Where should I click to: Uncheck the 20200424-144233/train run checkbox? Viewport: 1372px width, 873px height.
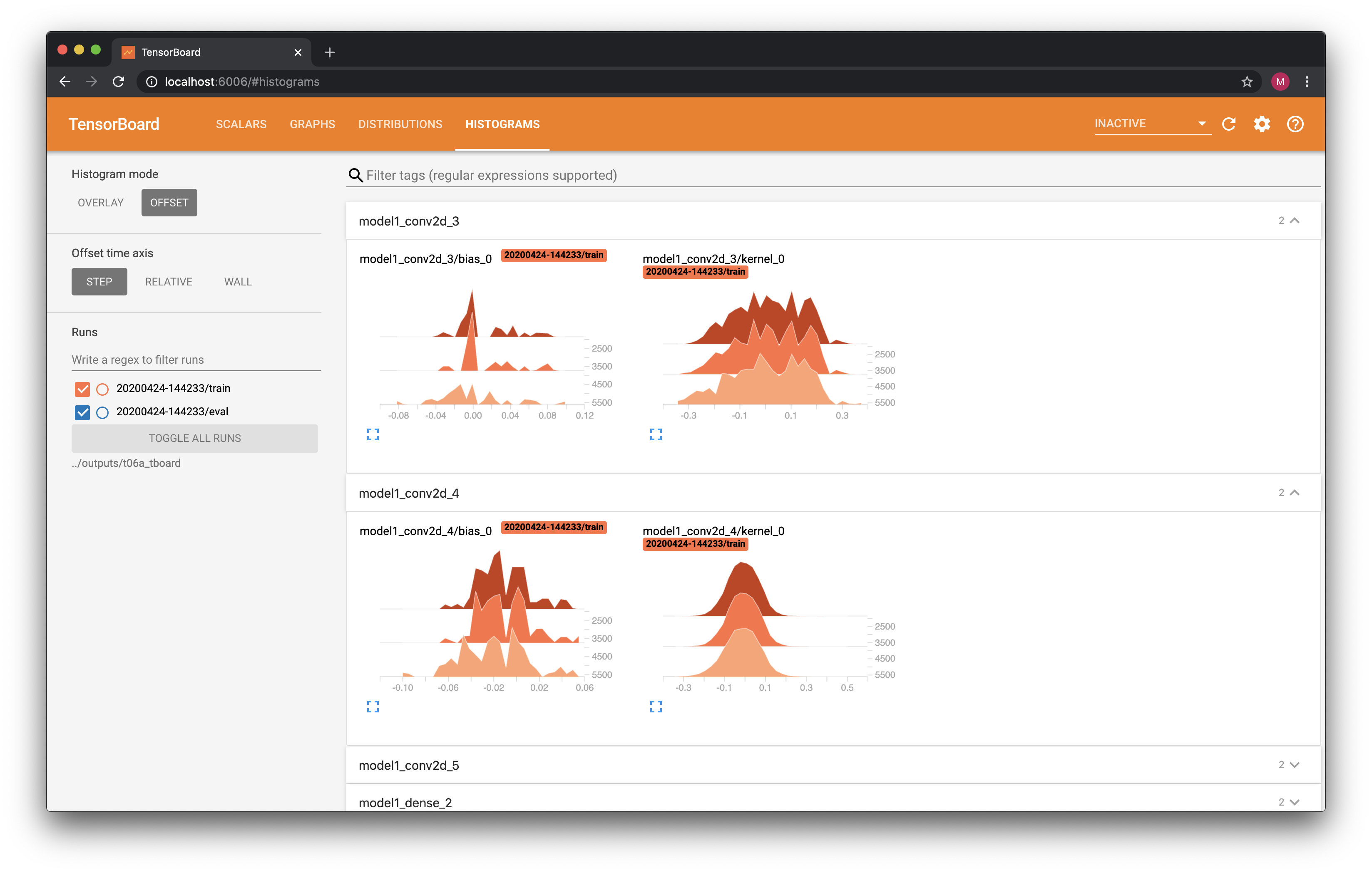point(82,389)
